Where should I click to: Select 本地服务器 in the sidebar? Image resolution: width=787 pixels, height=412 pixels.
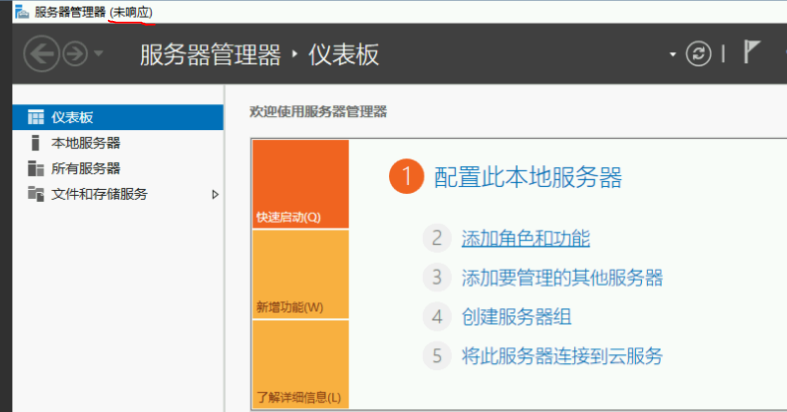118,143
